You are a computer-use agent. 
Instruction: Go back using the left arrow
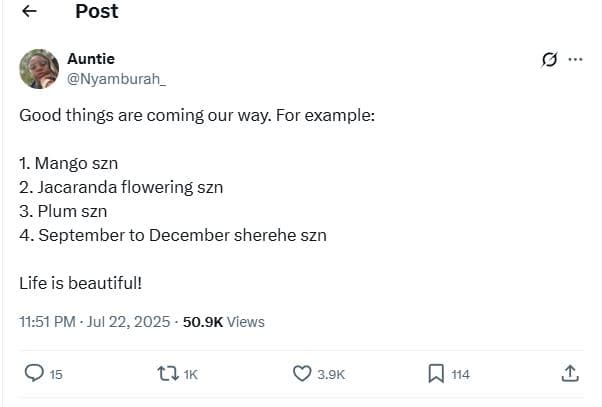pos(30,12)
